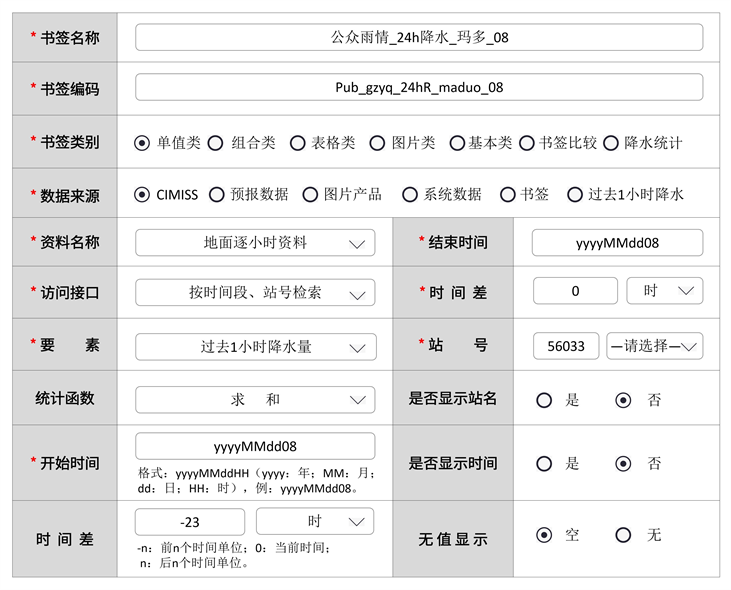
Task: Select 过去1小时降水 data source option
Action: click(x=574, y=195)
